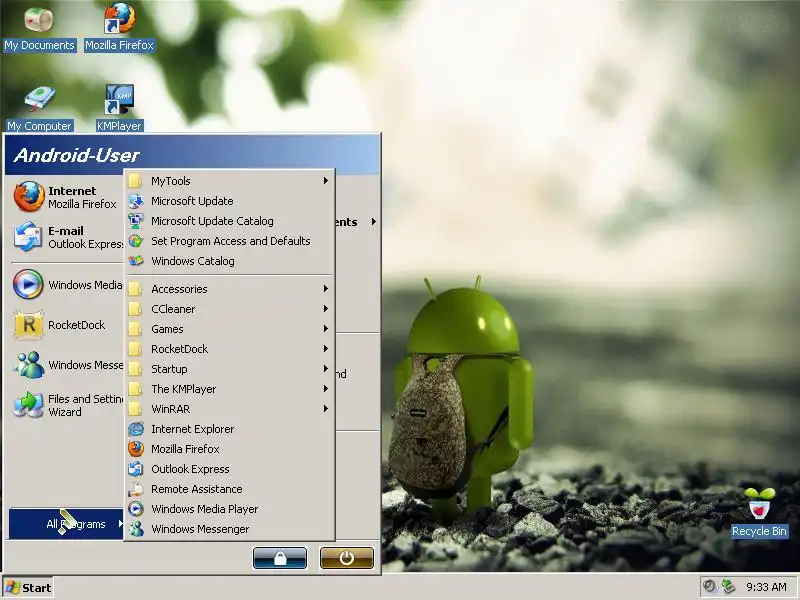The width and height of the screenshot is (800, 600).
Task: Click the 9:33 AM taskbar clock
Action: click(766, 587)
